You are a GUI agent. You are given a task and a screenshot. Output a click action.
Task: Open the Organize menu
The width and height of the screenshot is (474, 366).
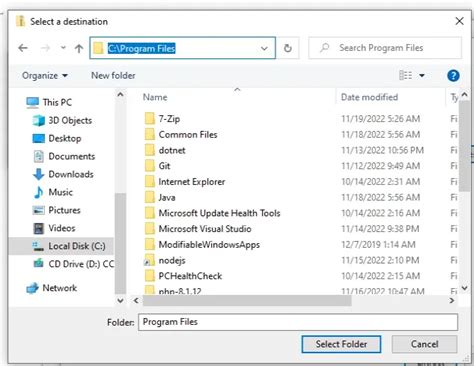tap(45, 76)
